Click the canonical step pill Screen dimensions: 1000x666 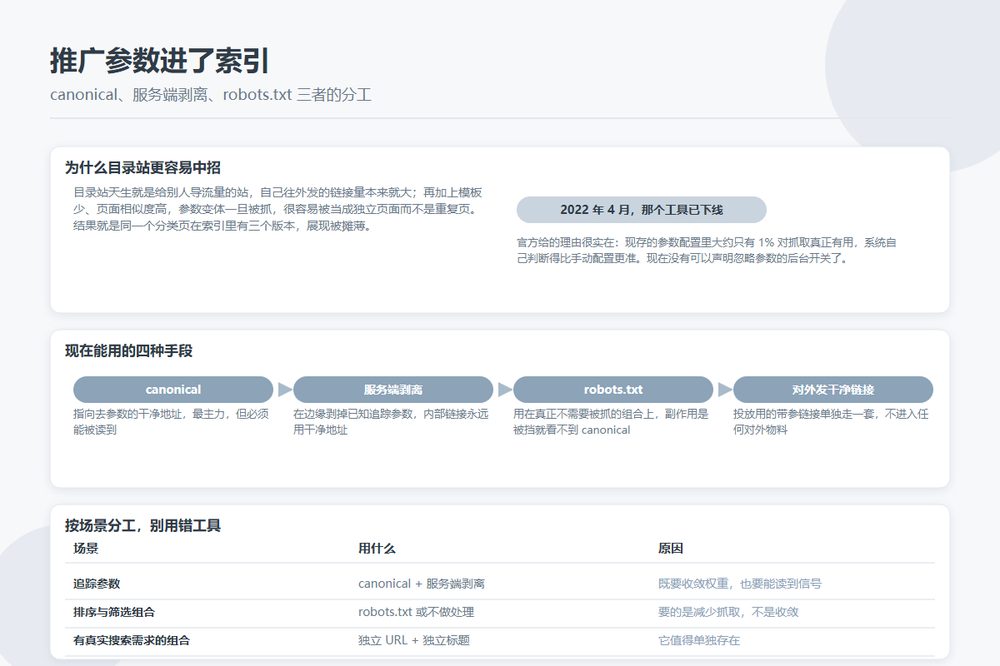coord(173,389)
